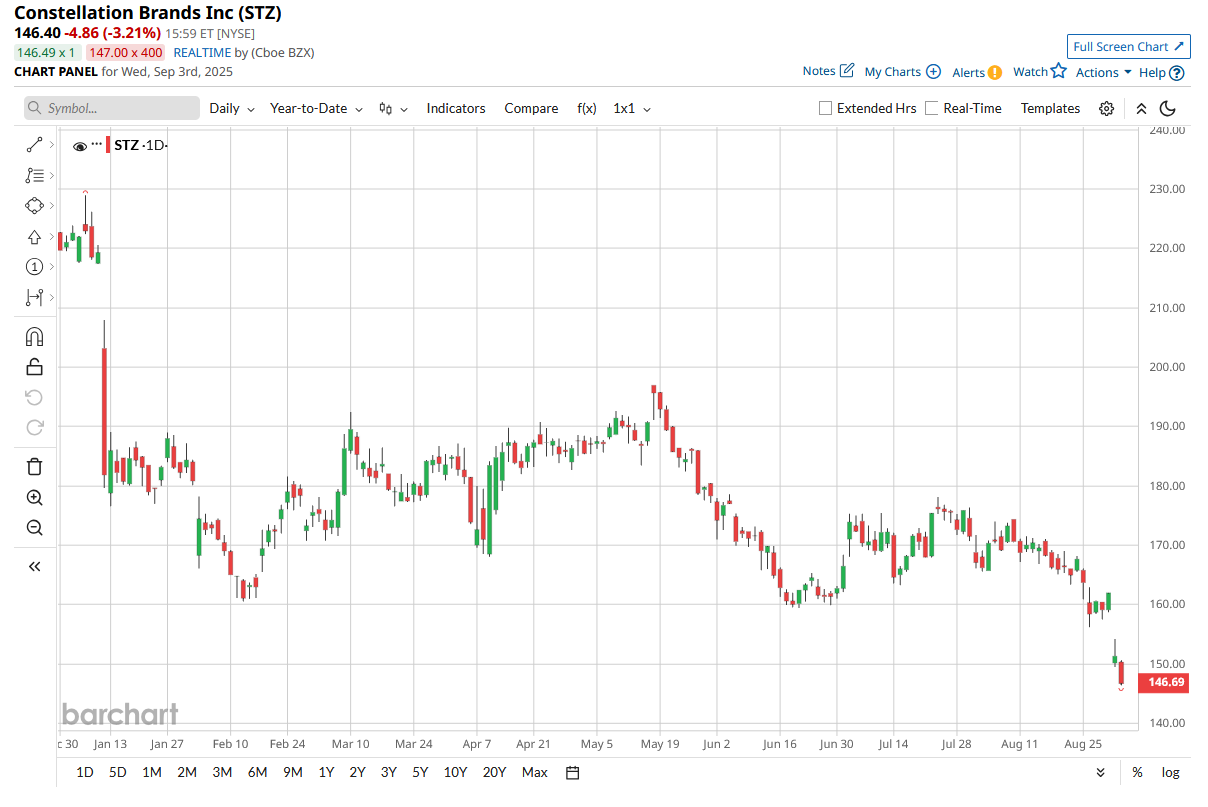Delete drawings with trash icon
Screen dimensions: 1208x807
click(x=34, y=466)
